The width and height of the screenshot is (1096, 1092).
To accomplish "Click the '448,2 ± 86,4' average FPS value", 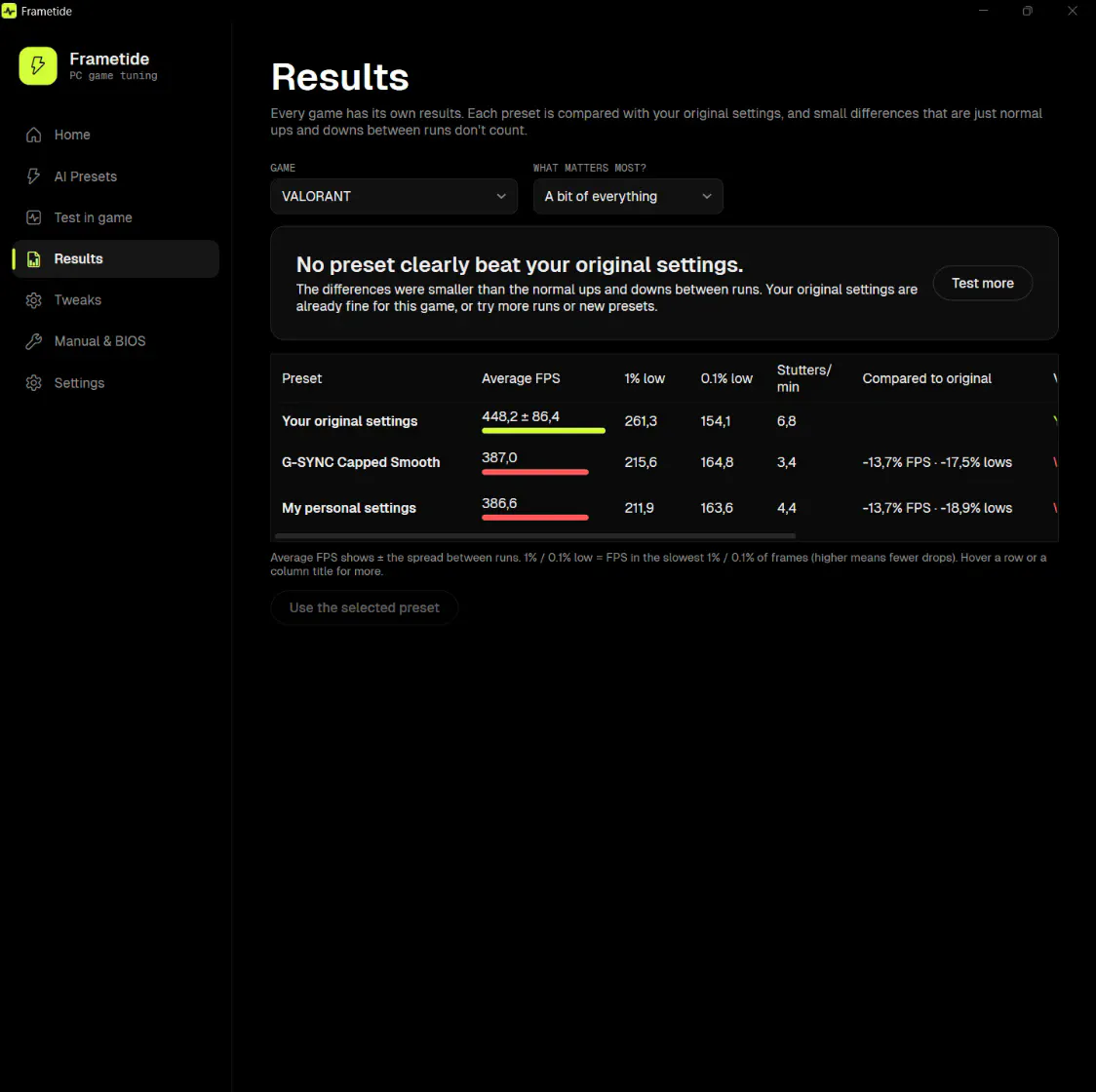I will tap(520, 416).
